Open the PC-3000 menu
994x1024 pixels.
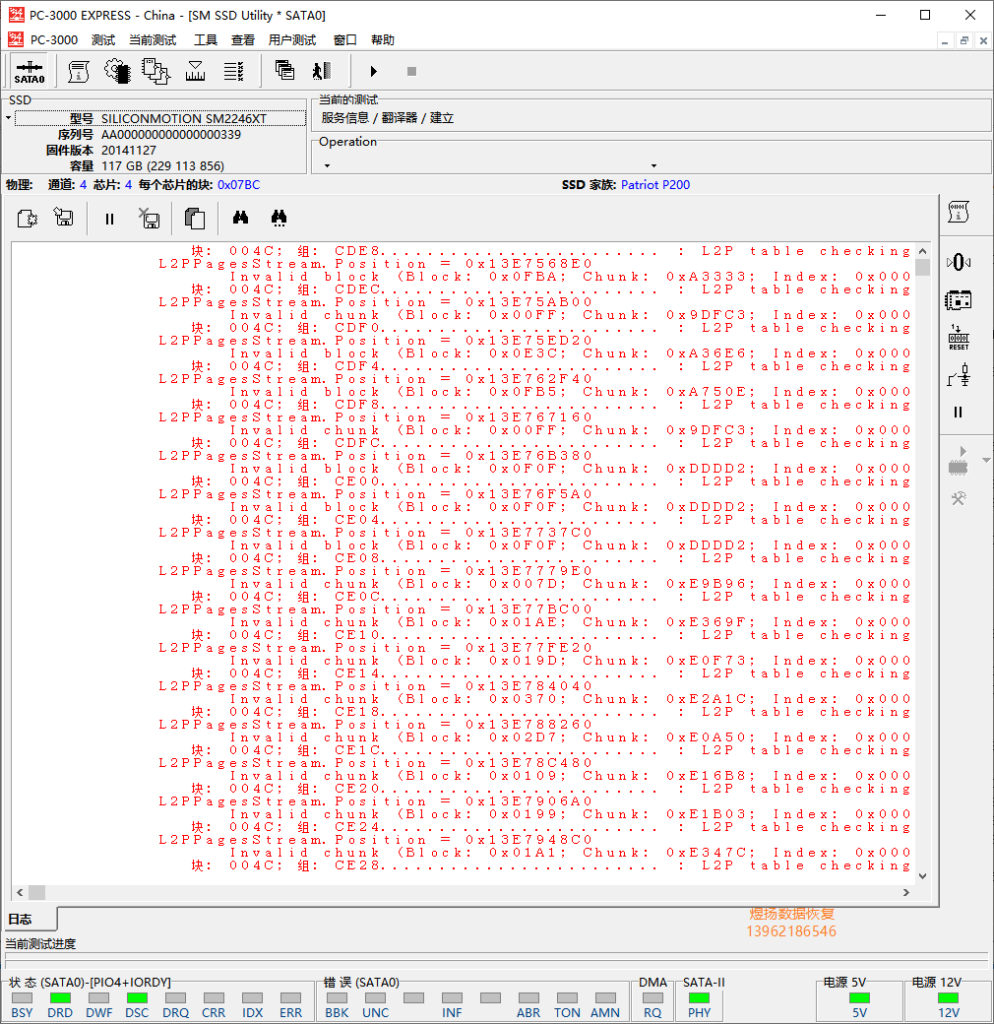click(x=54, y=40)
